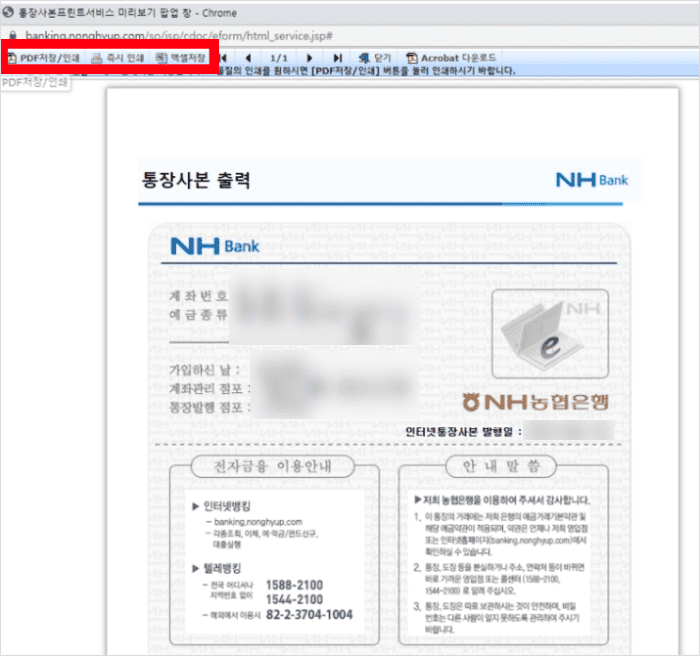
Task: Click the 계좌번호 label
Action: [x=199, y=296]
